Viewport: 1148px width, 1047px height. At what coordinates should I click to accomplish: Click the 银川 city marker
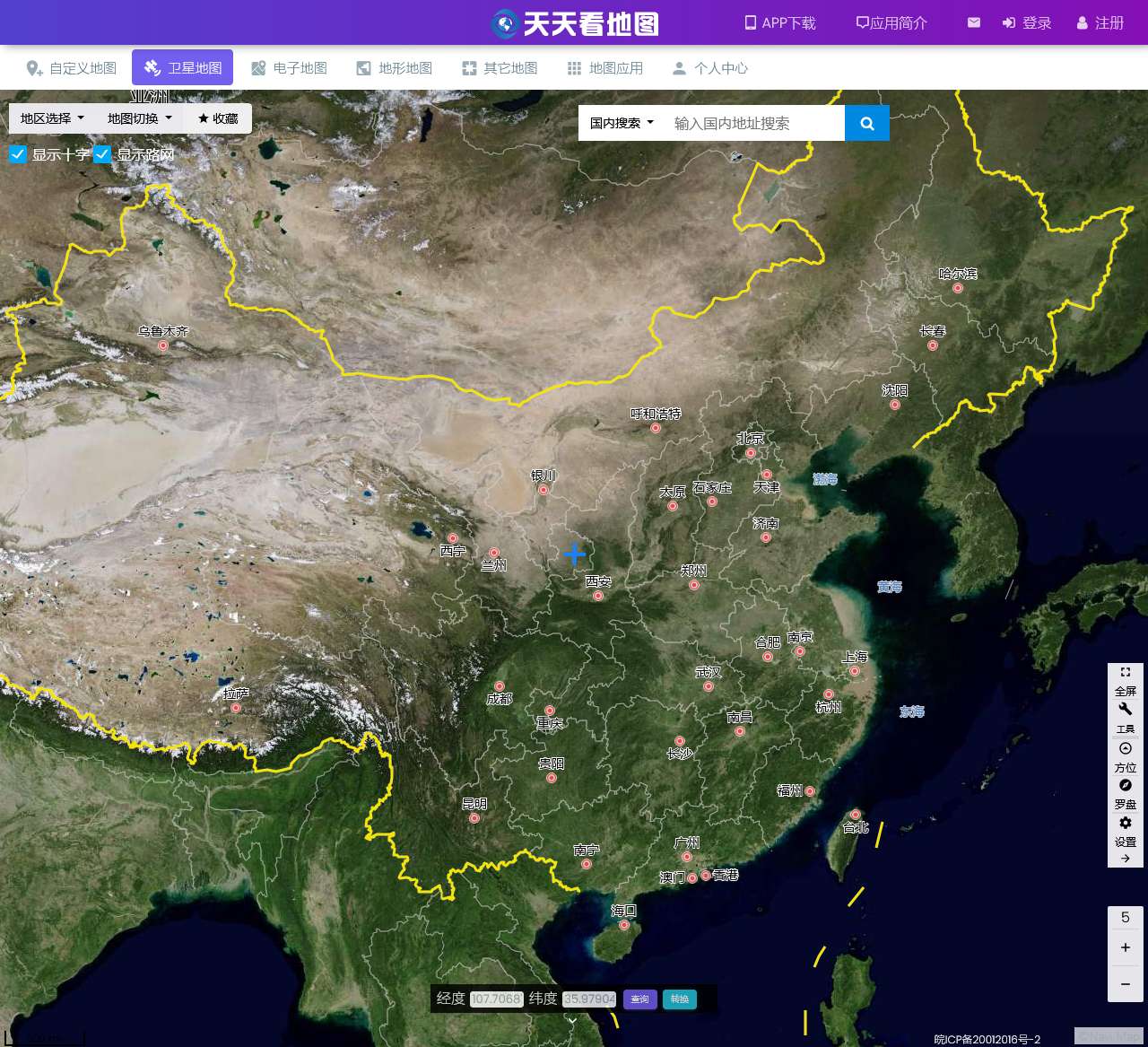(x=544, y=490)
